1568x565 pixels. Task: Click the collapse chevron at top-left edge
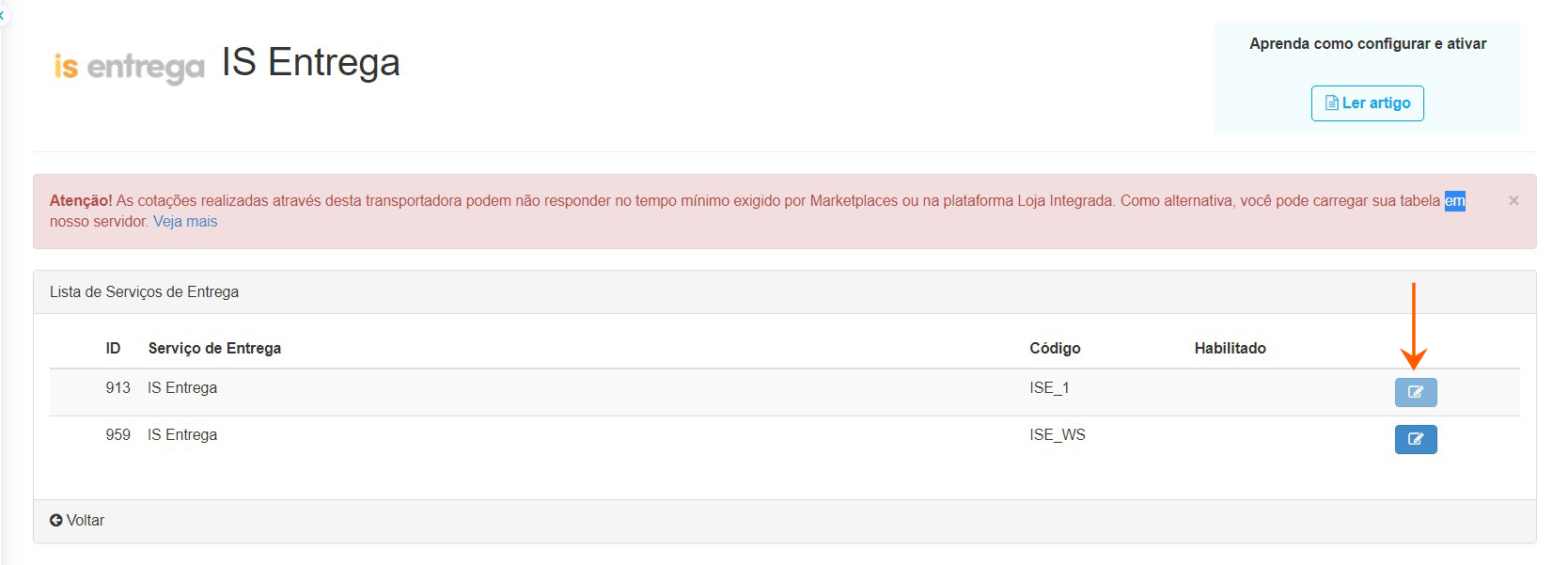(3, 15)
